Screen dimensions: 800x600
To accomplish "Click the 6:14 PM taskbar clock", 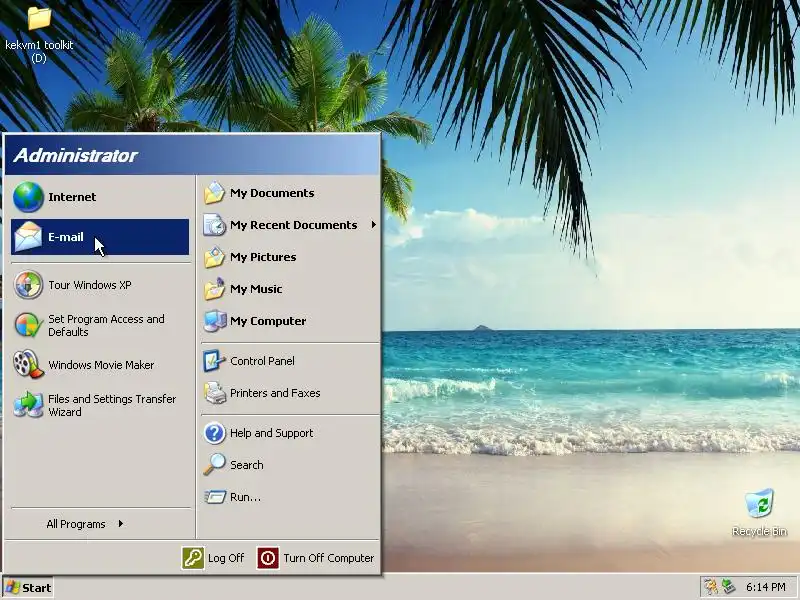I will click(x=765, y=587).
